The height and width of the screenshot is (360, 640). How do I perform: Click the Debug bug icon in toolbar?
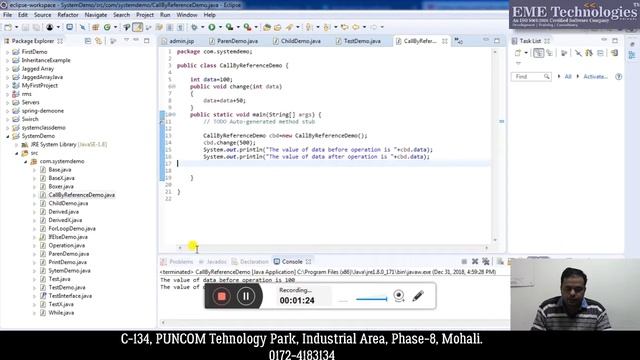194,27
